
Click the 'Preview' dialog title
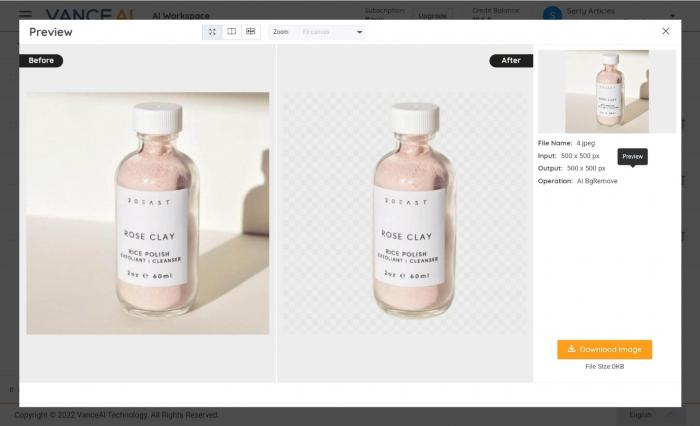pos(50,32)
